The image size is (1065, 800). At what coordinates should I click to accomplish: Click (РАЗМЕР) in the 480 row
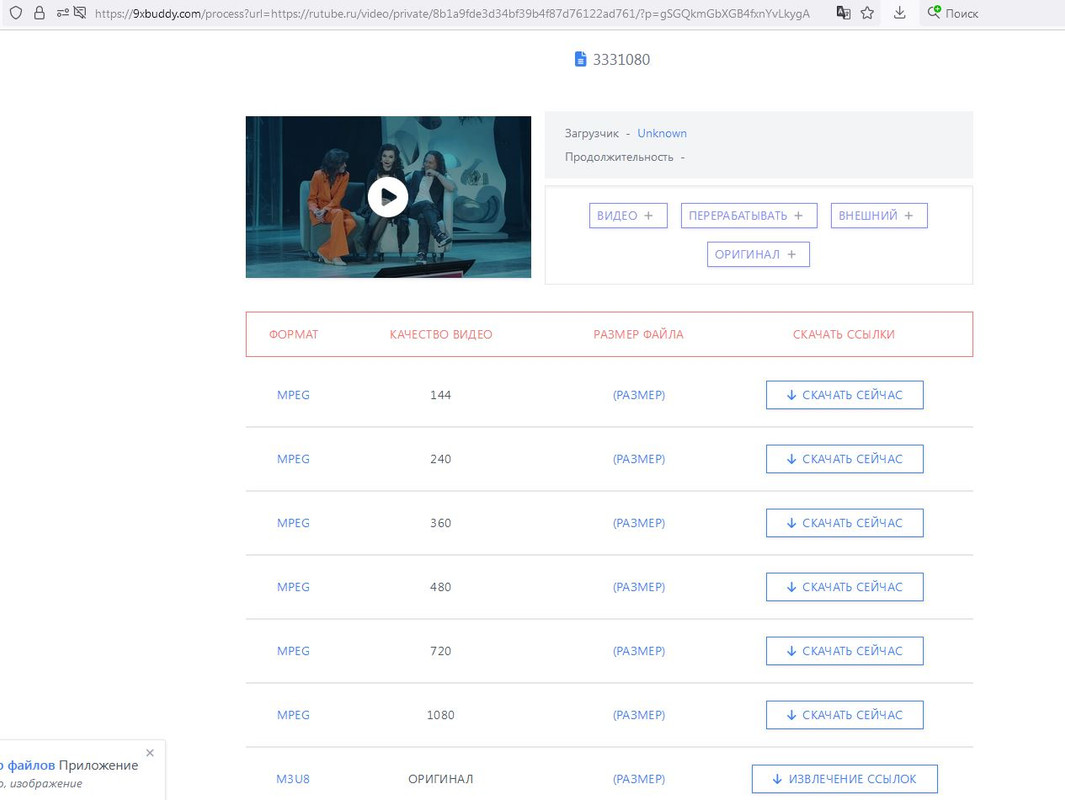coord(639,587)
